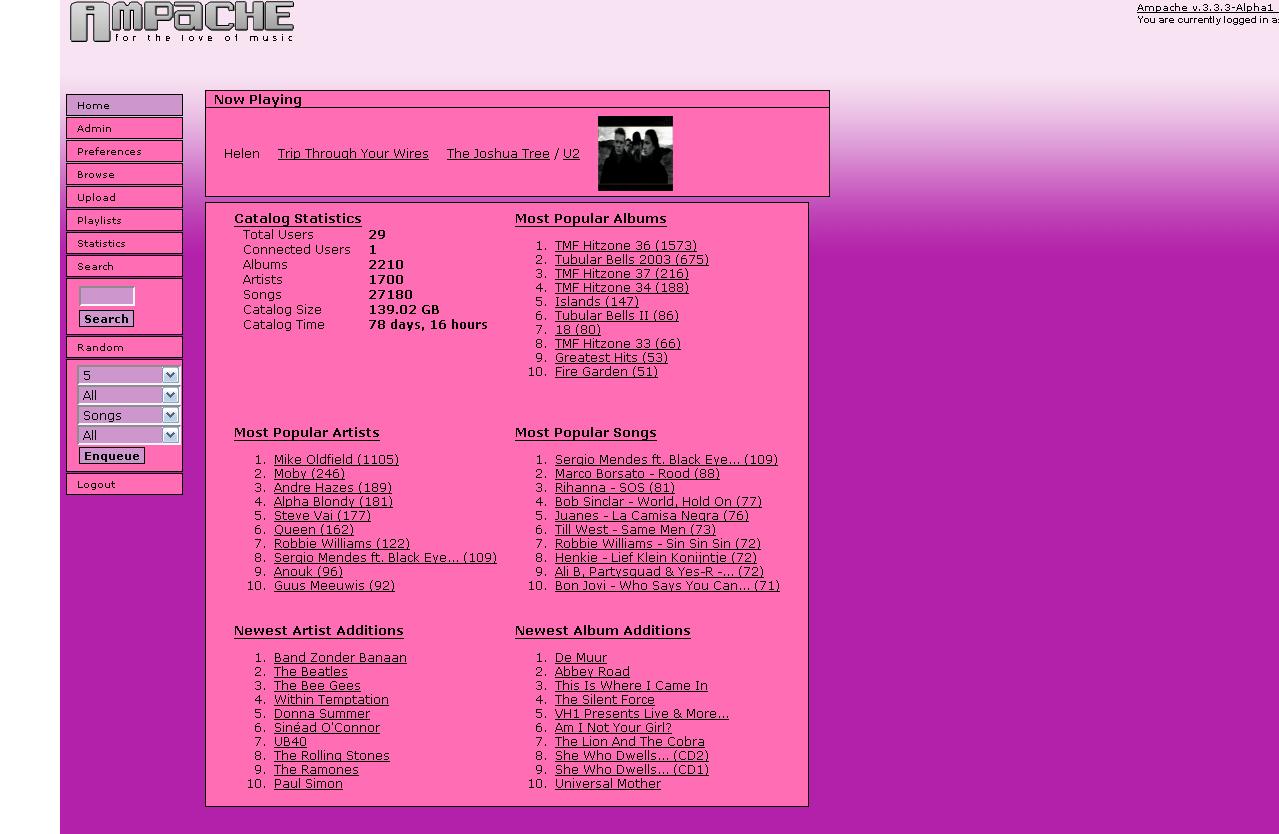Open the random count dropdown showing 5
The image size is (1279, 834).
coord(129,375)
